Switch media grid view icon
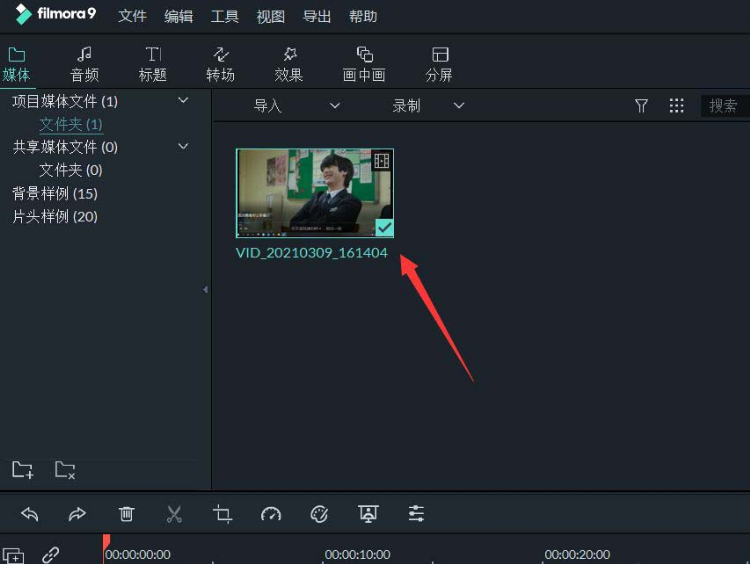The image size is (750, 564). tap(676, 106)
